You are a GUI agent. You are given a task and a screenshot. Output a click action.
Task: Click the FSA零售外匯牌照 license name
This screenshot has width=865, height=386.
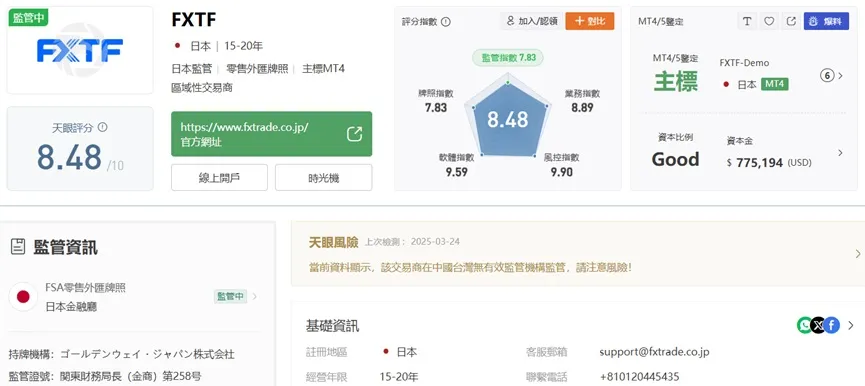[x=86, y=288]
